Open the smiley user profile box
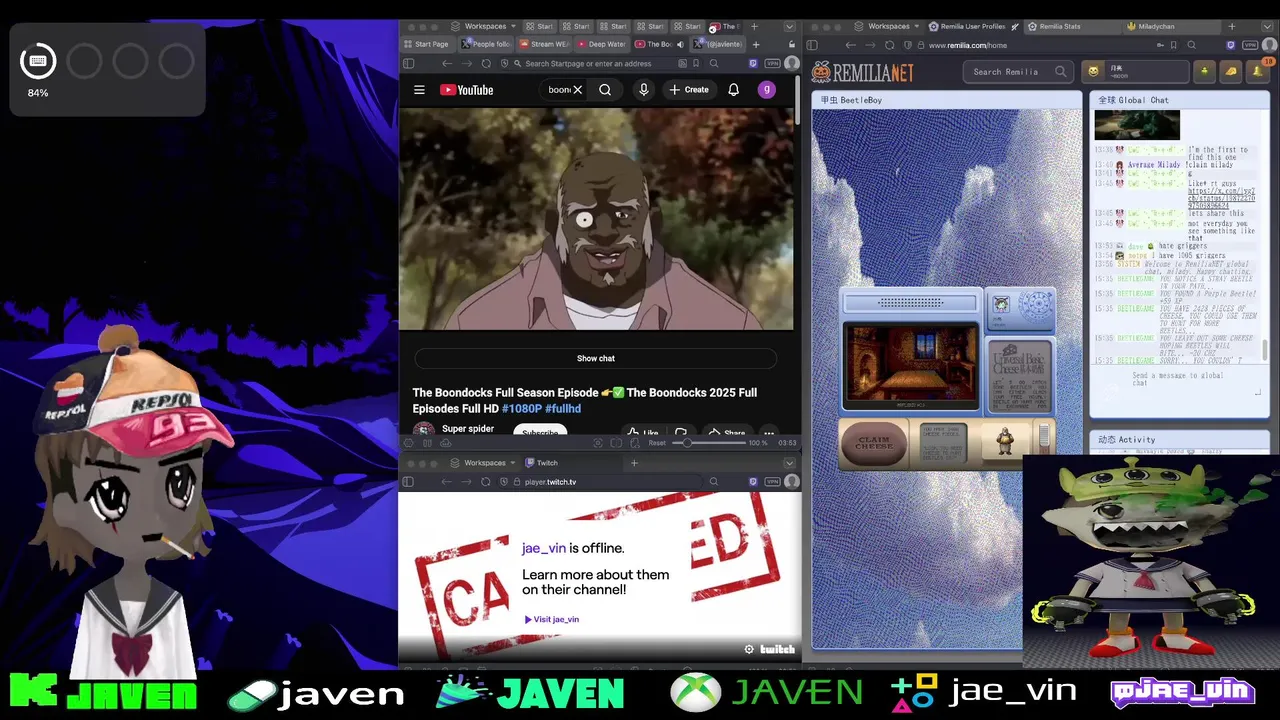1280x720 pixels. point(1136,71)
